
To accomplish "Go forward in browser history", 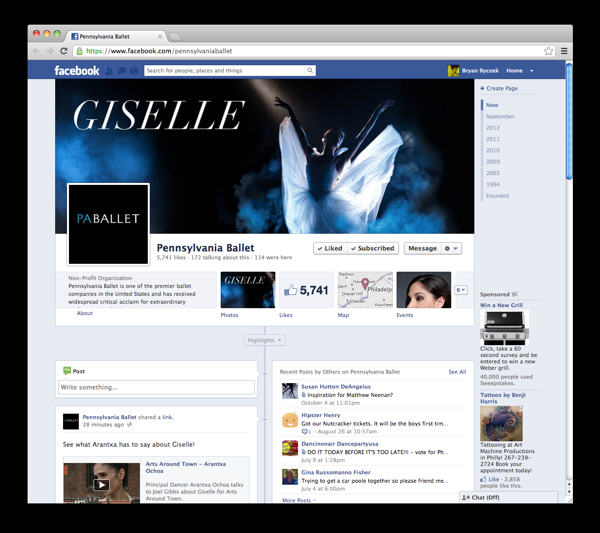I will [50, 51].
